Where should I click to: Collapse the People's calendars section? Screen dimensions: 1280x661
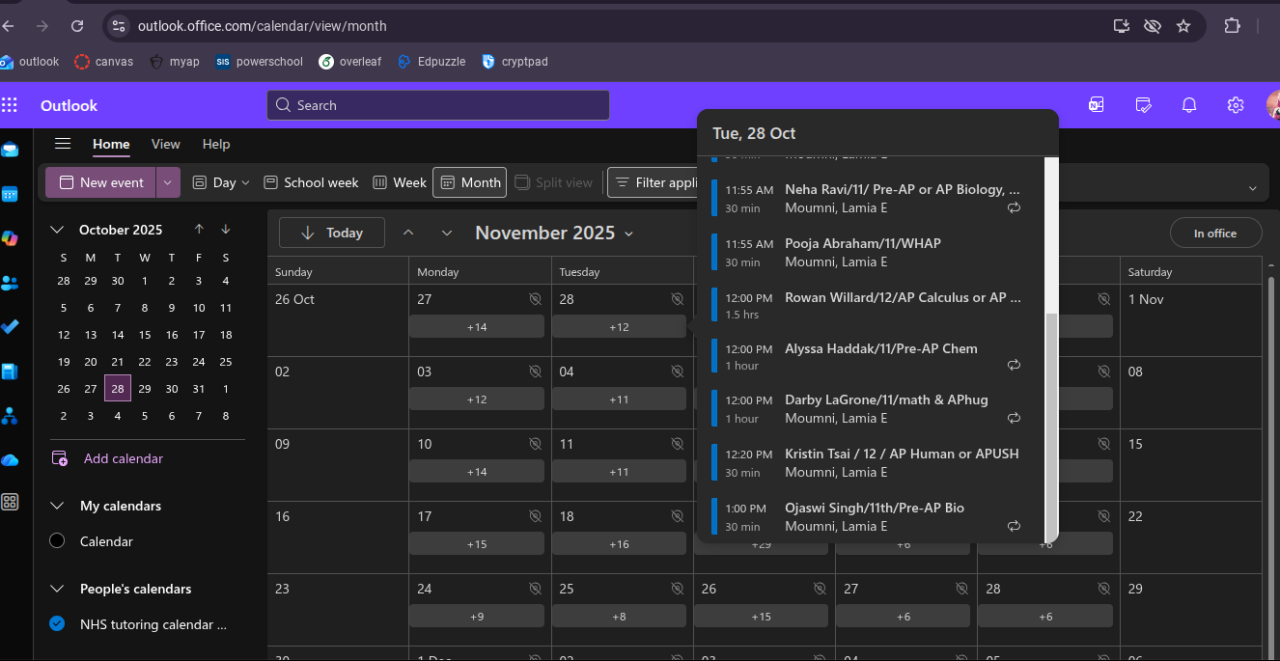point(57,589)
